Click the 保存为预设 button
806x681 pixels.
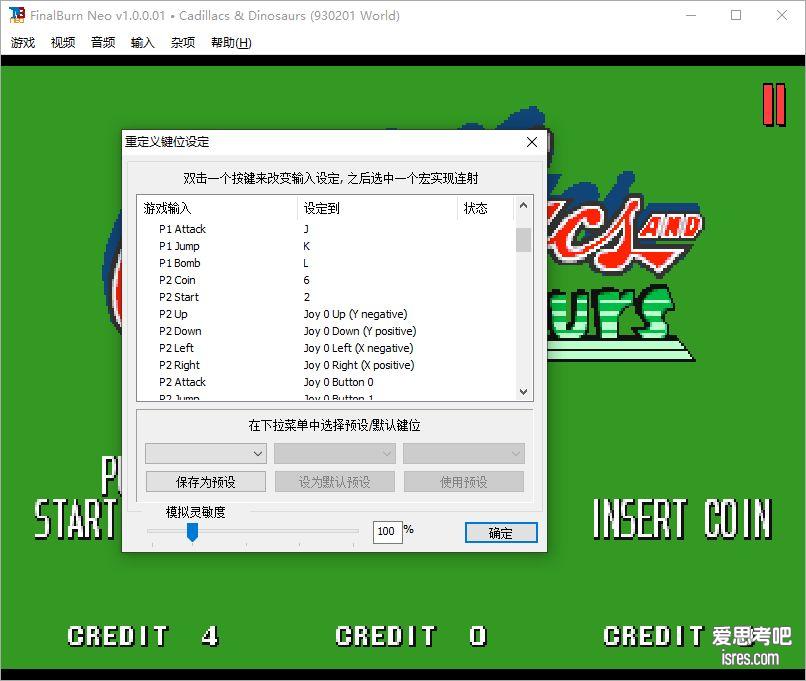point(206,482)
